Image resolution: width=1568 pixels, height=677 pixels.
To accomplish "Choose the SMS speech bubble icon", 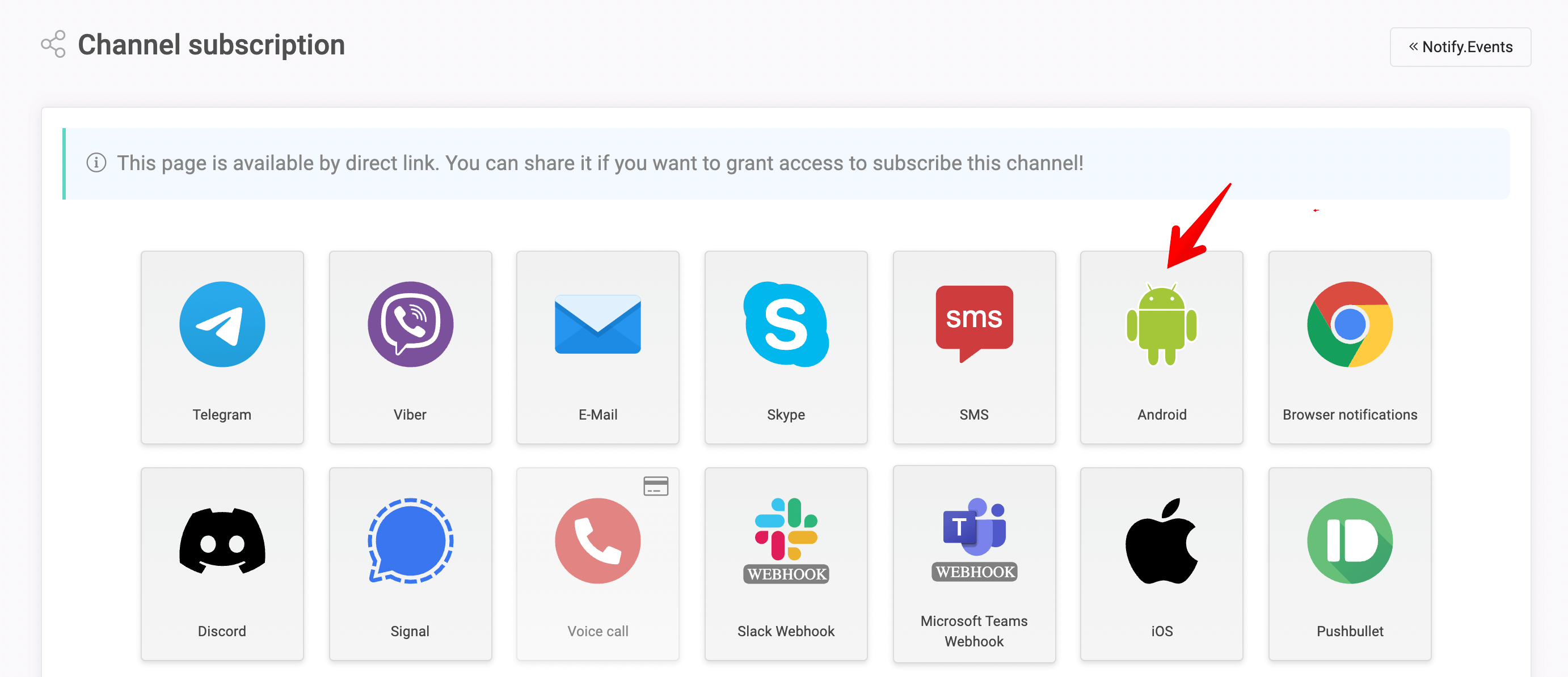I will point(974,324).
